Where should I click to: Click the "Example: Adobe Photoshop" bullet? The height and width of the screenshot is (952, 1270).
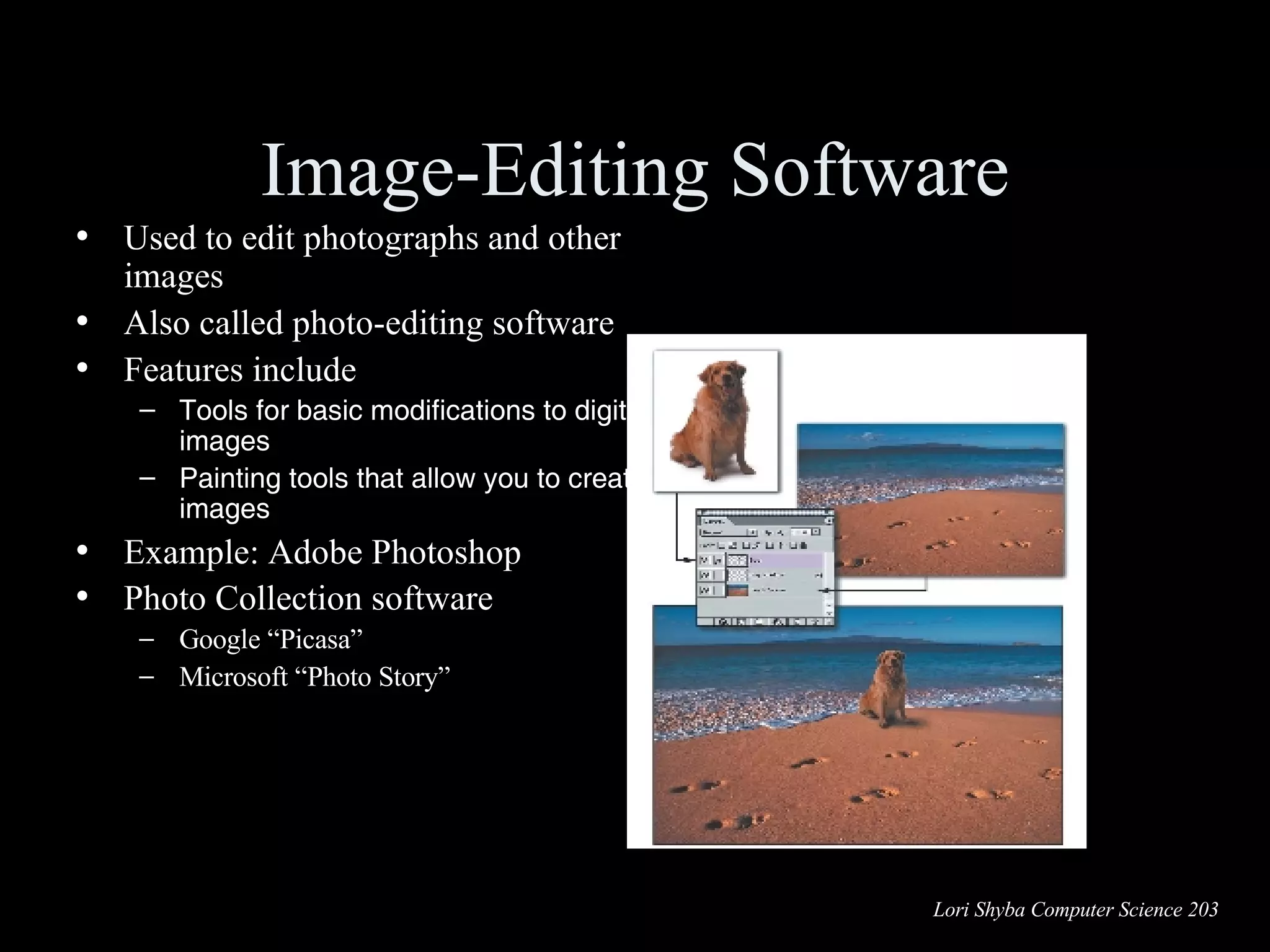(322, 552)
